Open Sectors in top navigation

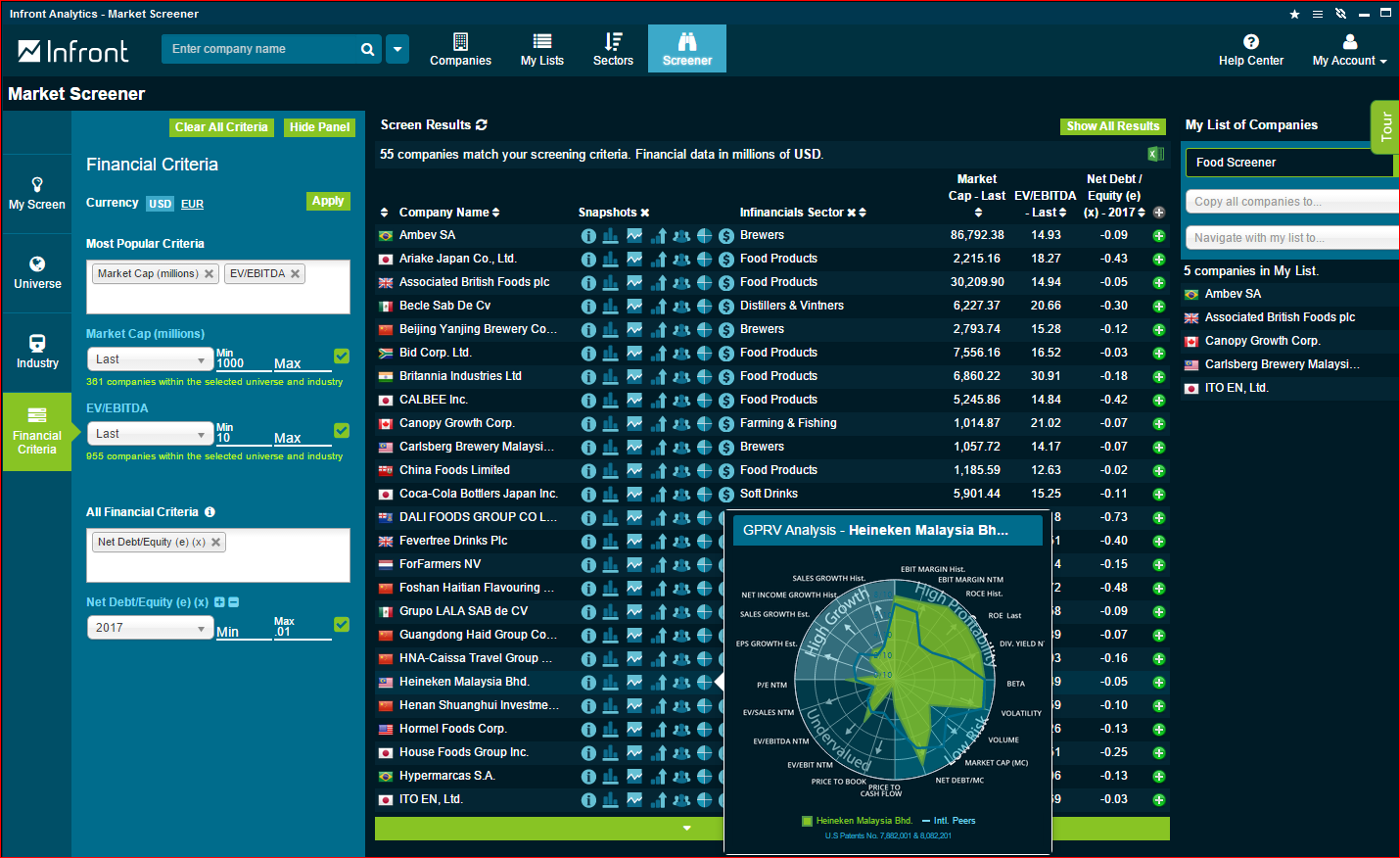tap(613, 50)
